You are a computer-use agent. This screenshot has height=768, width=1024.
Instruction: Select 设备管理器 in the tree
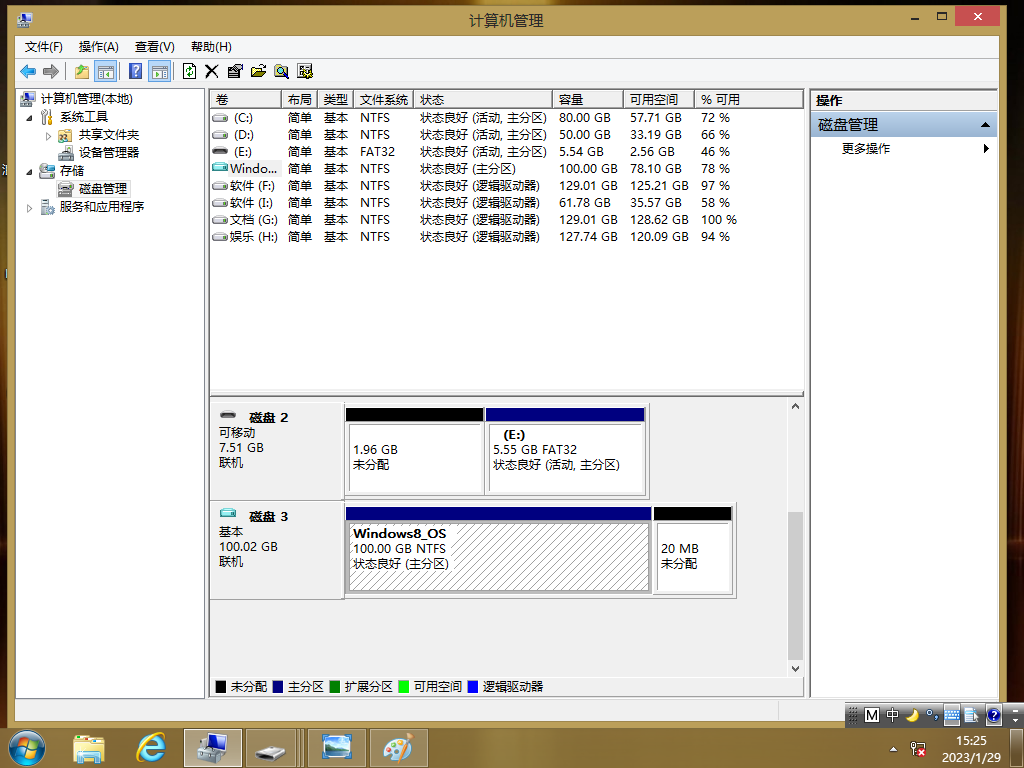108,152
